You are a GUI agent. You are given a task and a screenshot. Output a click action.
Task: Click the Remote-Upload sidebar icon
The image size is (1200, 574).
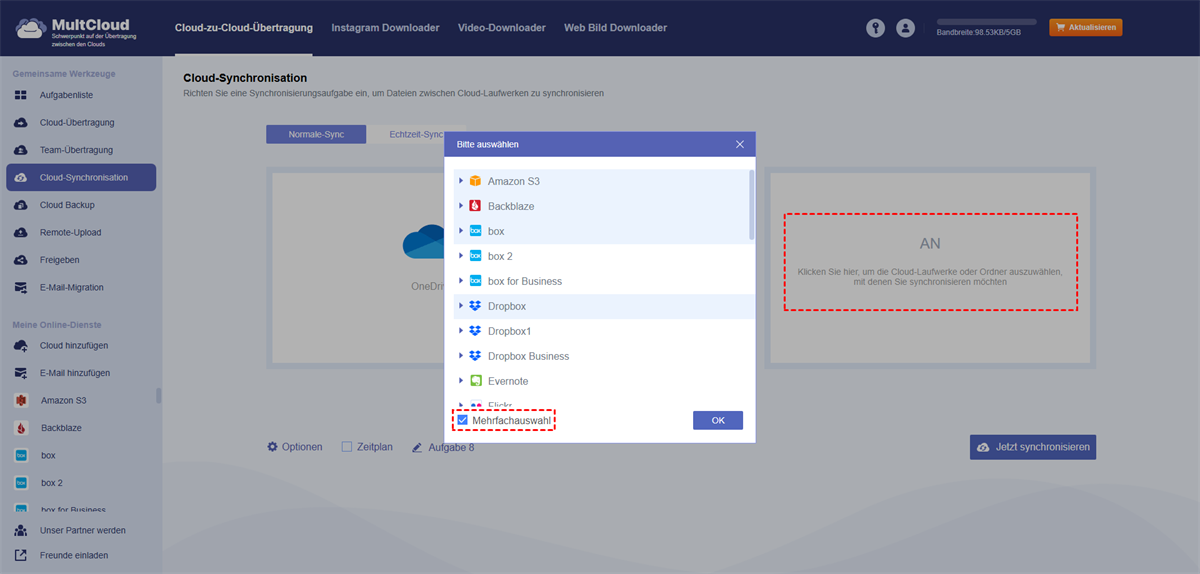(x=20, y=232)
